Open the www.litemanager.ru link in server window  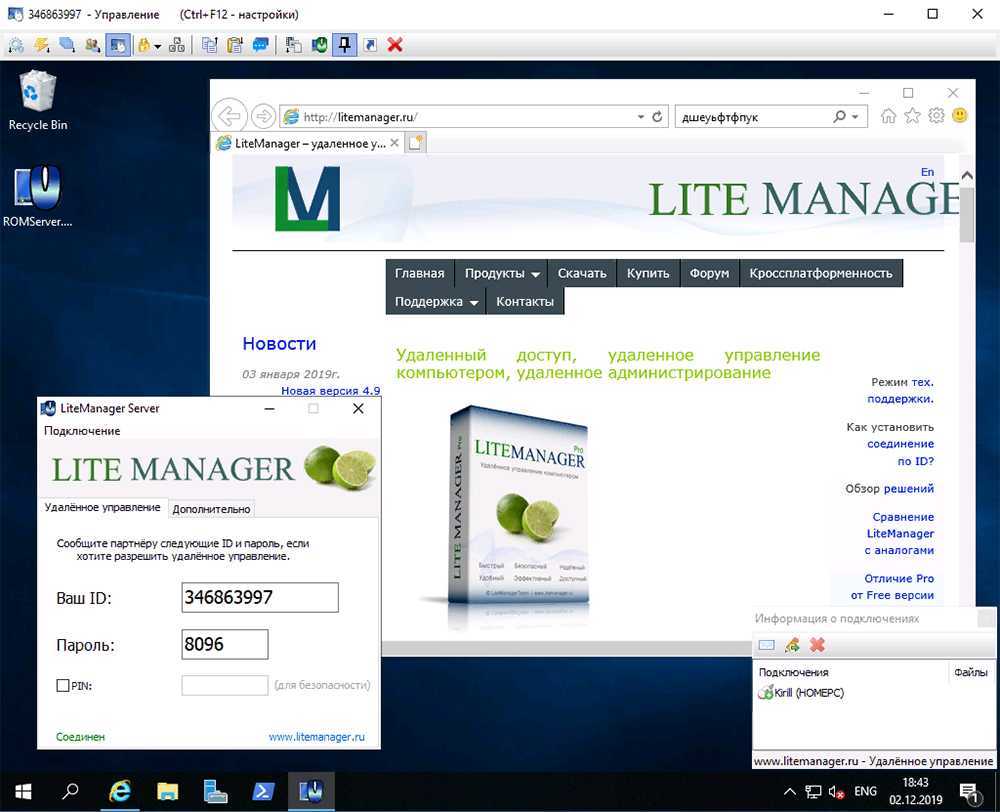coord(316,737)
